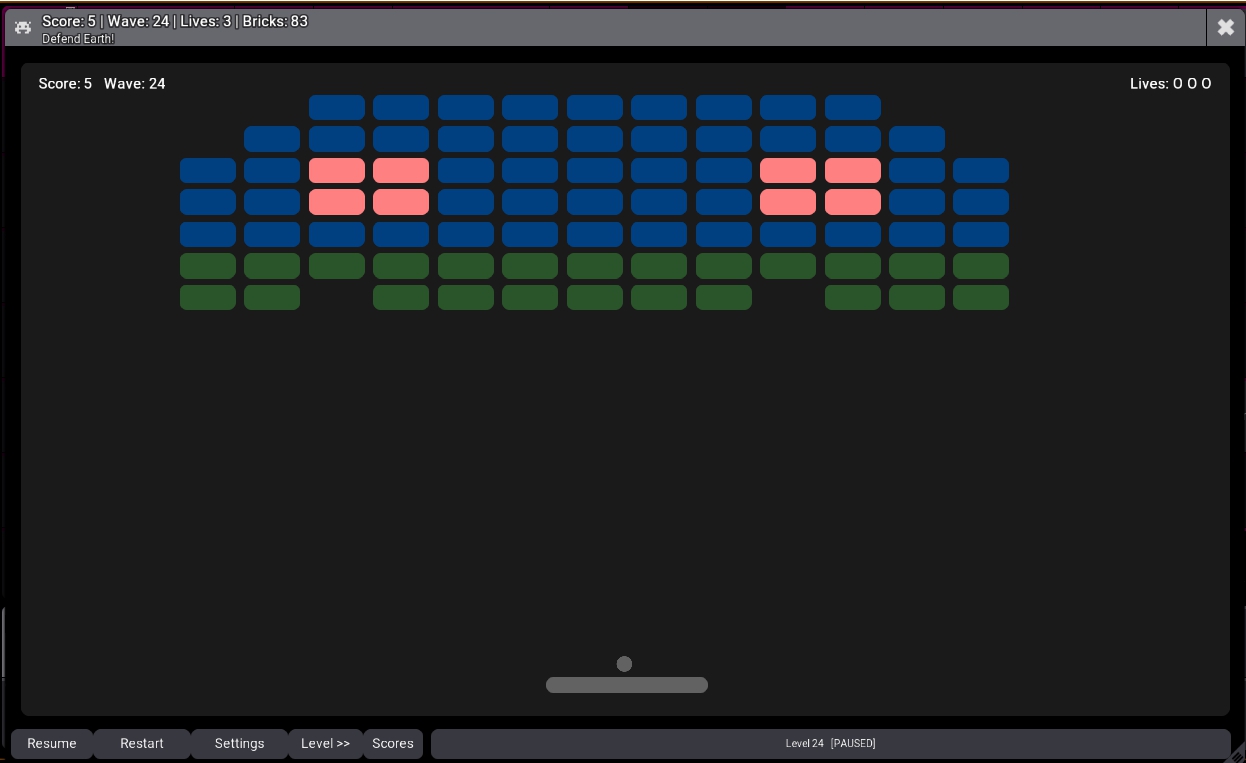
Task: Click the rightmost blue brick in top row
Action: click(852, 107)
